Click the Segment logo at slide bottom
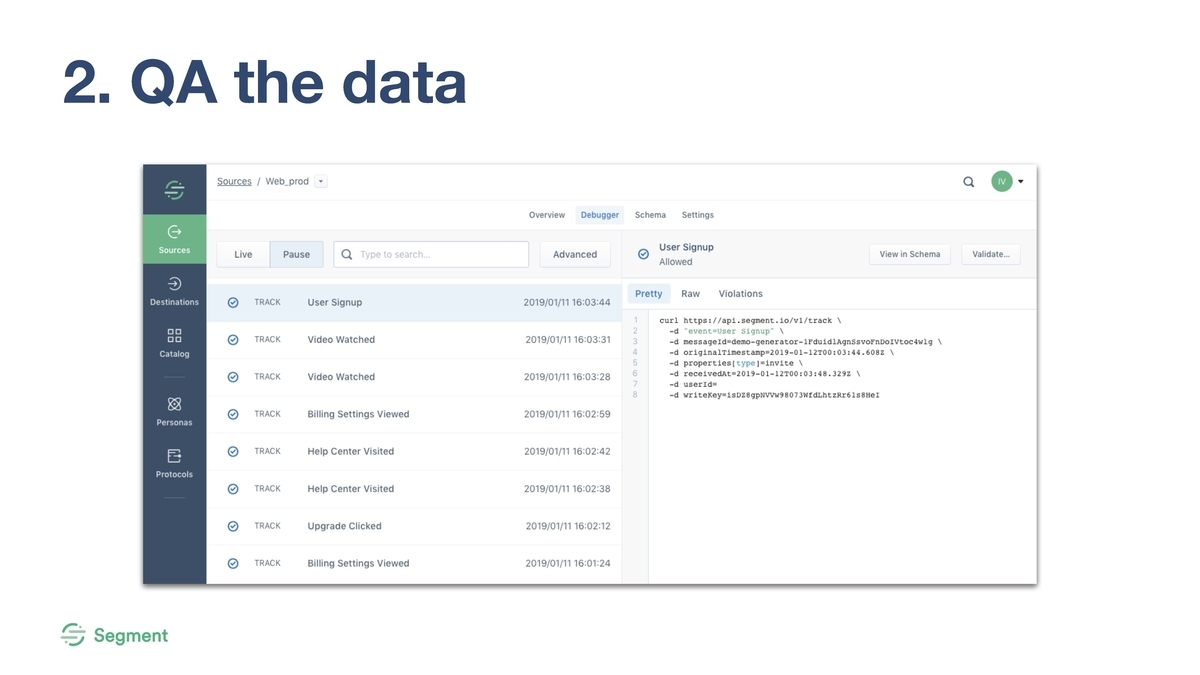 point(114,635)
